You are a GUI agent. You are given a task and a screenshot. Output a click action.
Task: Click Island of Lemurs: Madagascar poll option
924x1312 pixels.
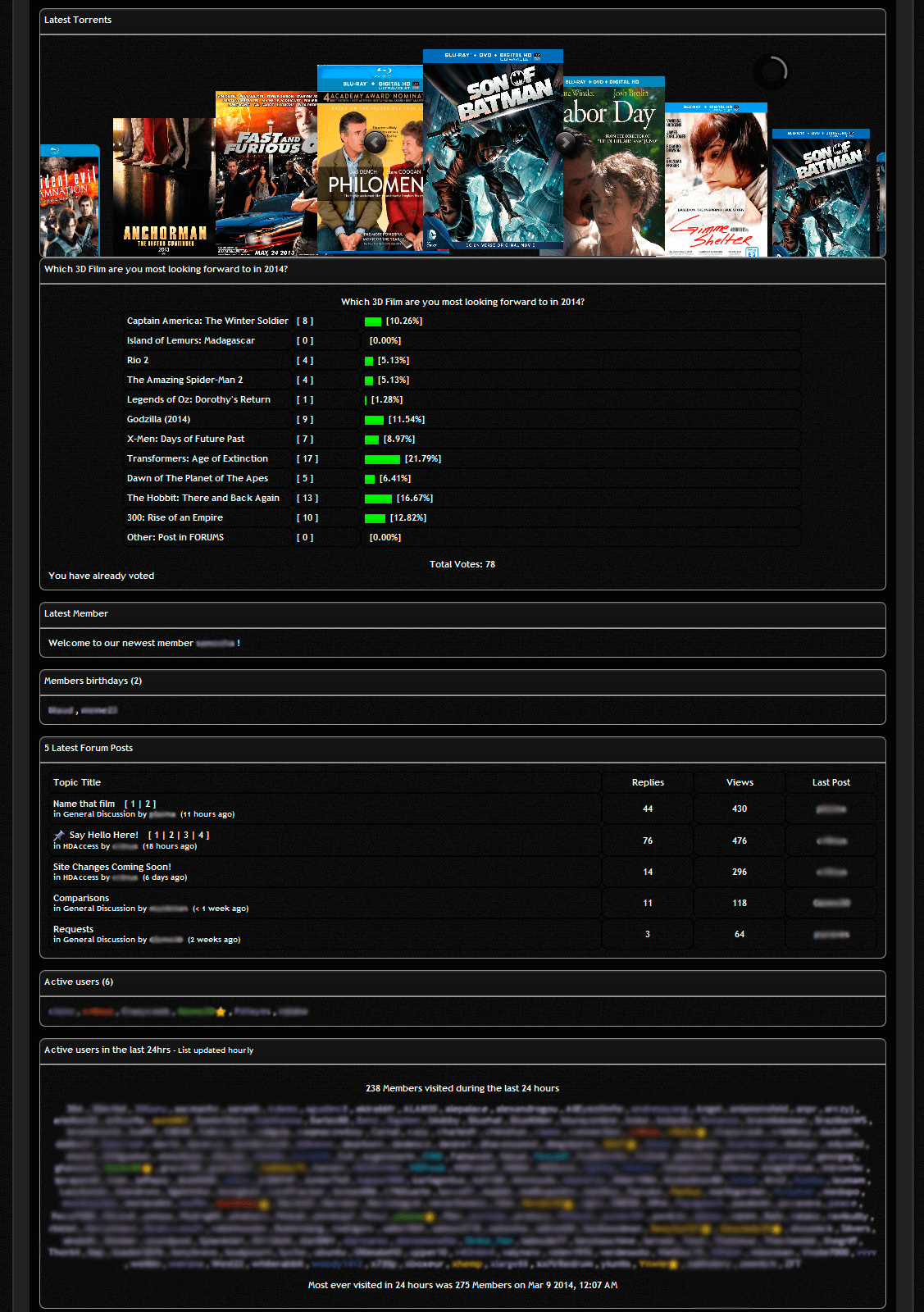[x=190, y=340]
